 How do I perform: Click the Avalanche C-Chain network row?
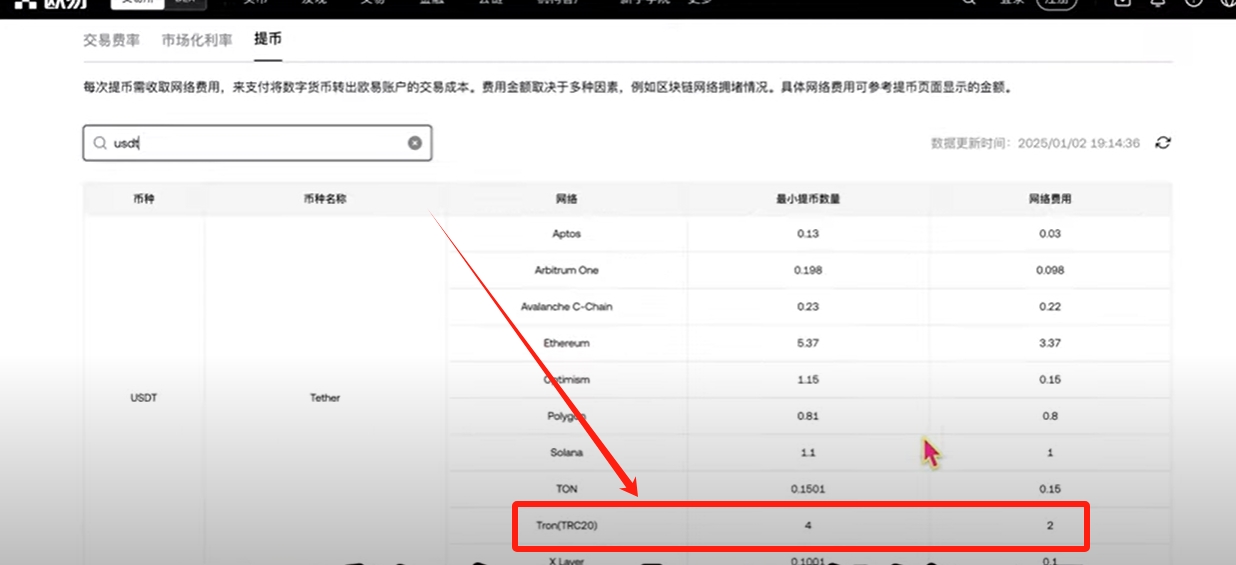pyautogui.click(x=808, y=307)
